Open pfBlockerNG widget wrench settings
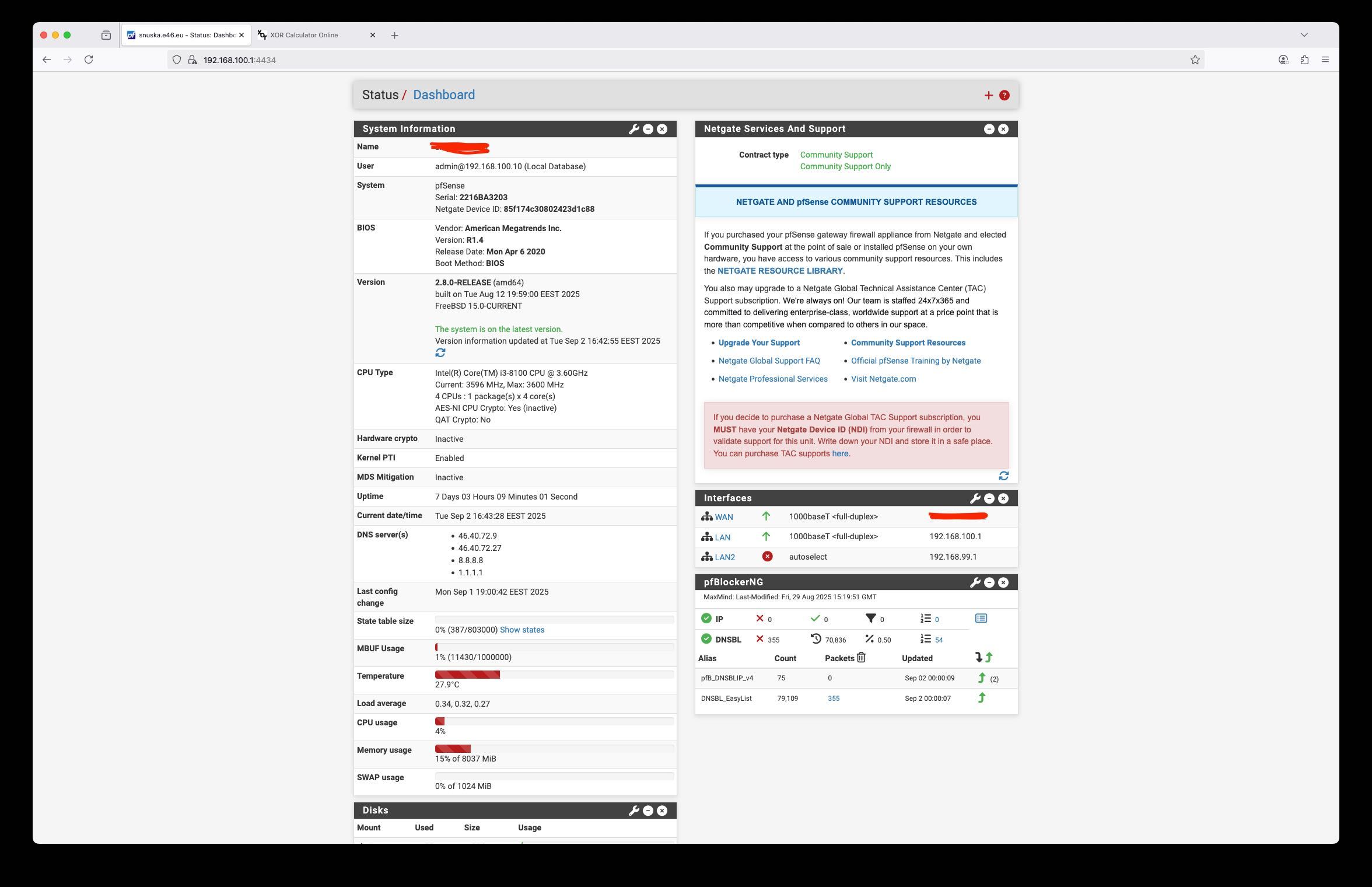The image size is (1372, 887). click(975, 582)
